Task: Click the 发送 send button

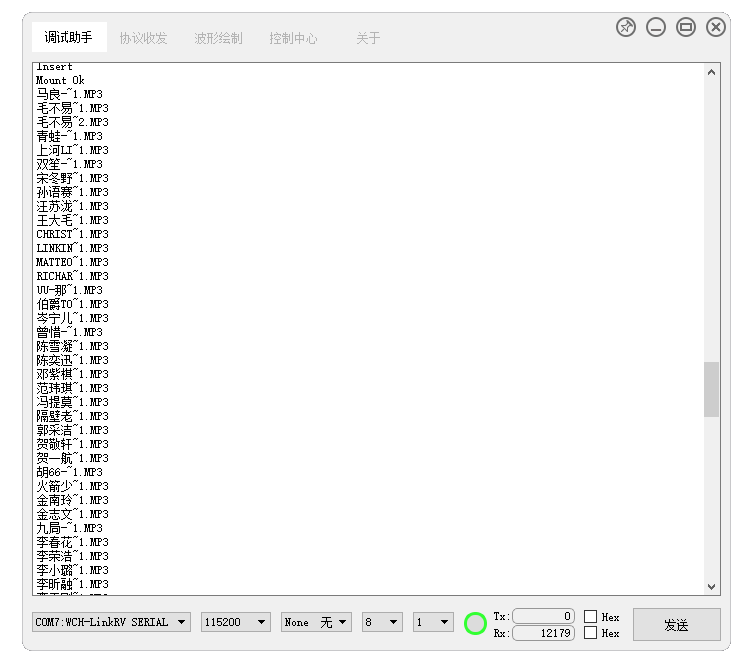Action: point(676,625)
